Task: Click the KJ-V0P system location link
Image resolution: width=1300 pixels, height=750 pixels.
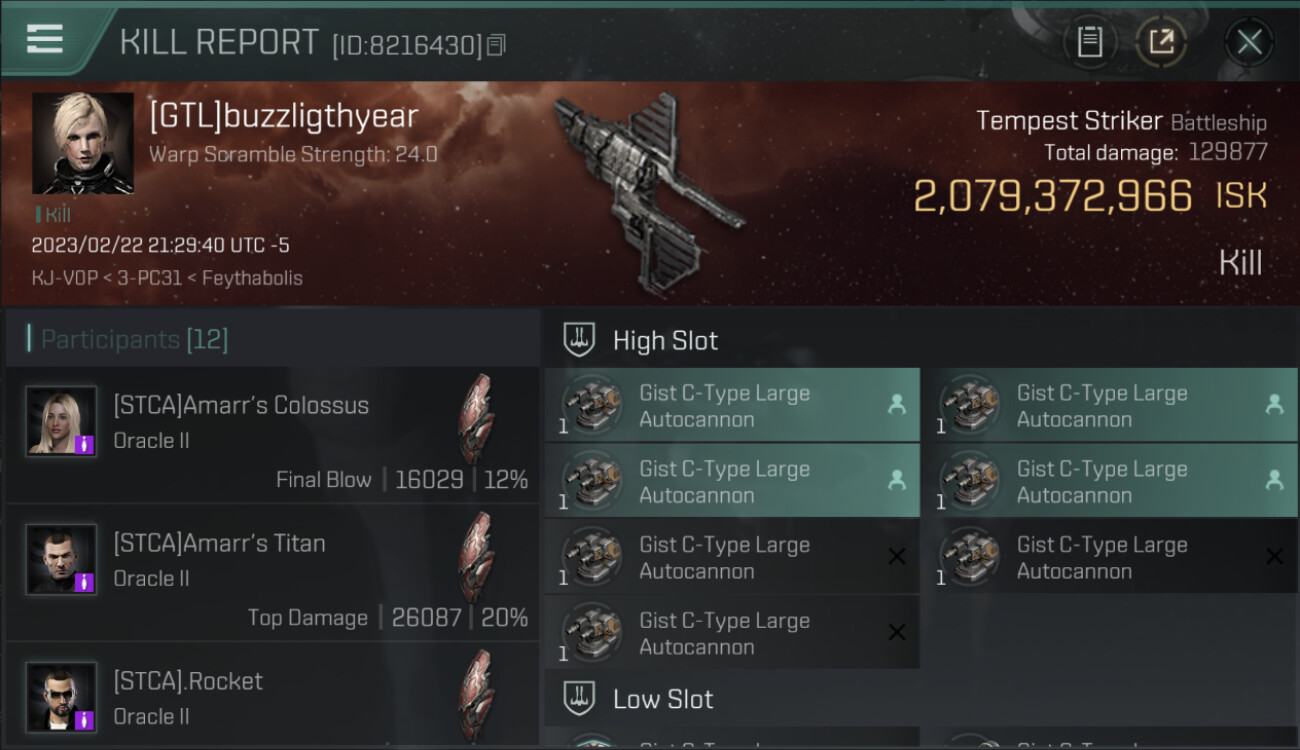Action: point(61,278)
